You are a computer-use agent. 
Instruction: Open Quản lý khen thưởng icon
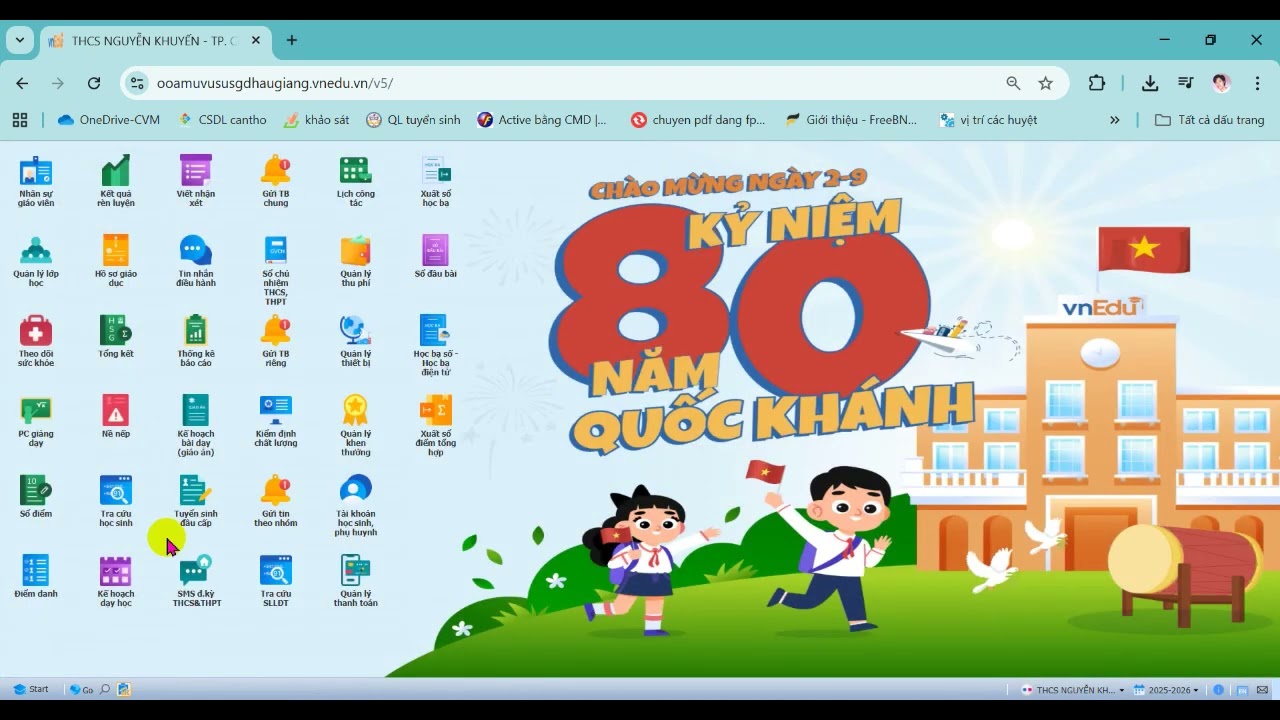(356, 425)
